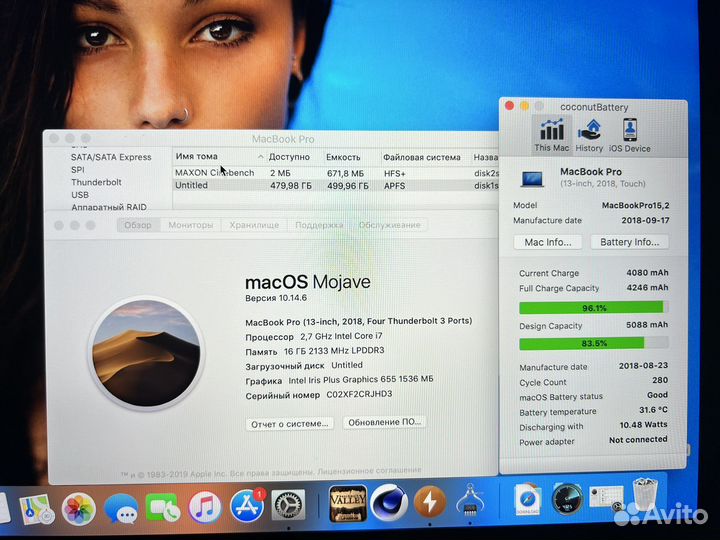This screenshot has width=720, height=540.
Task: Click the Обновление ПО button
Action: [384, 422]
